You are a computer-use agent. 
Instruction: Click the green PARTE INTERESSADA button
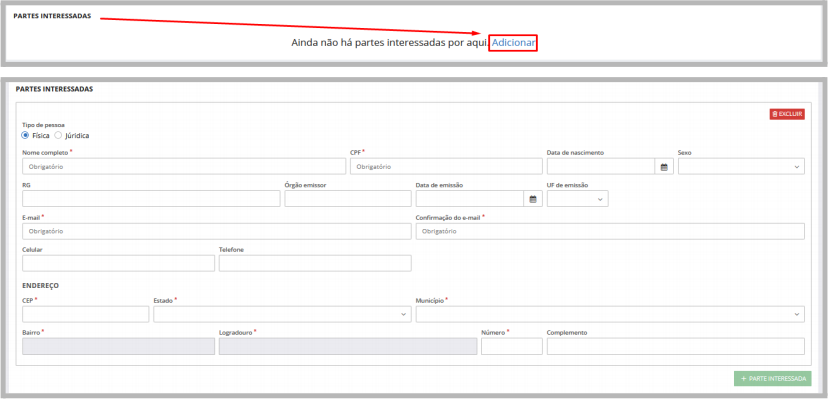click(x=773, y=378)
